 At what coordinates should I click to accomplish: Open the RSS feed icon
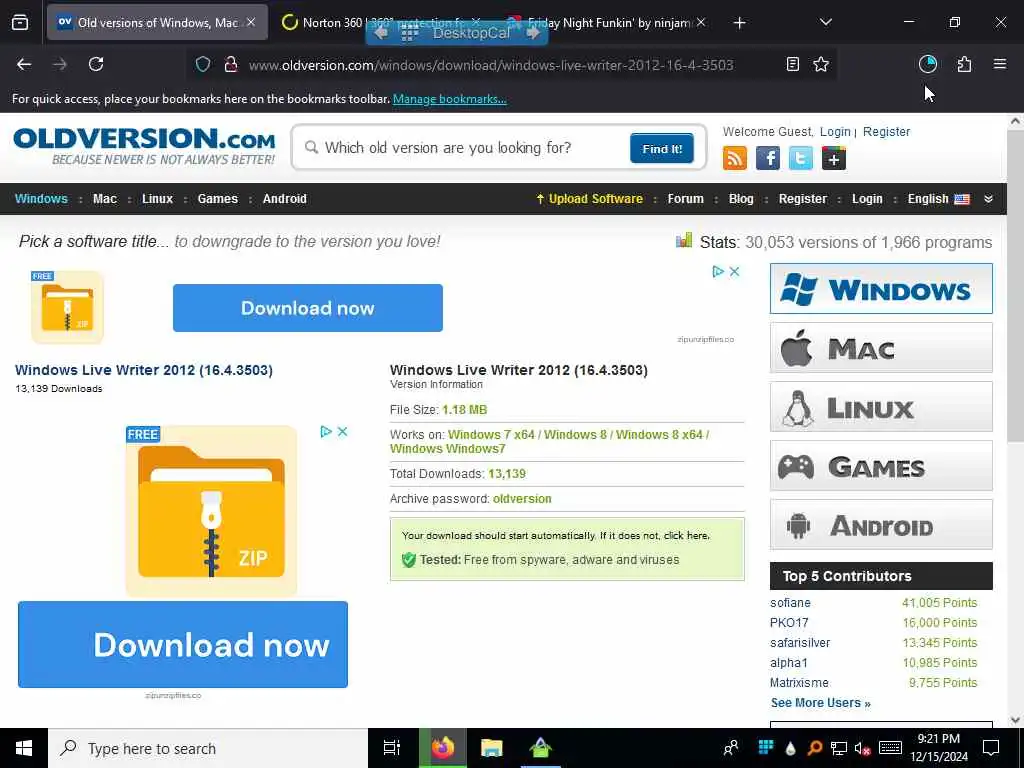pyautogui.click(x=735, y=158)
